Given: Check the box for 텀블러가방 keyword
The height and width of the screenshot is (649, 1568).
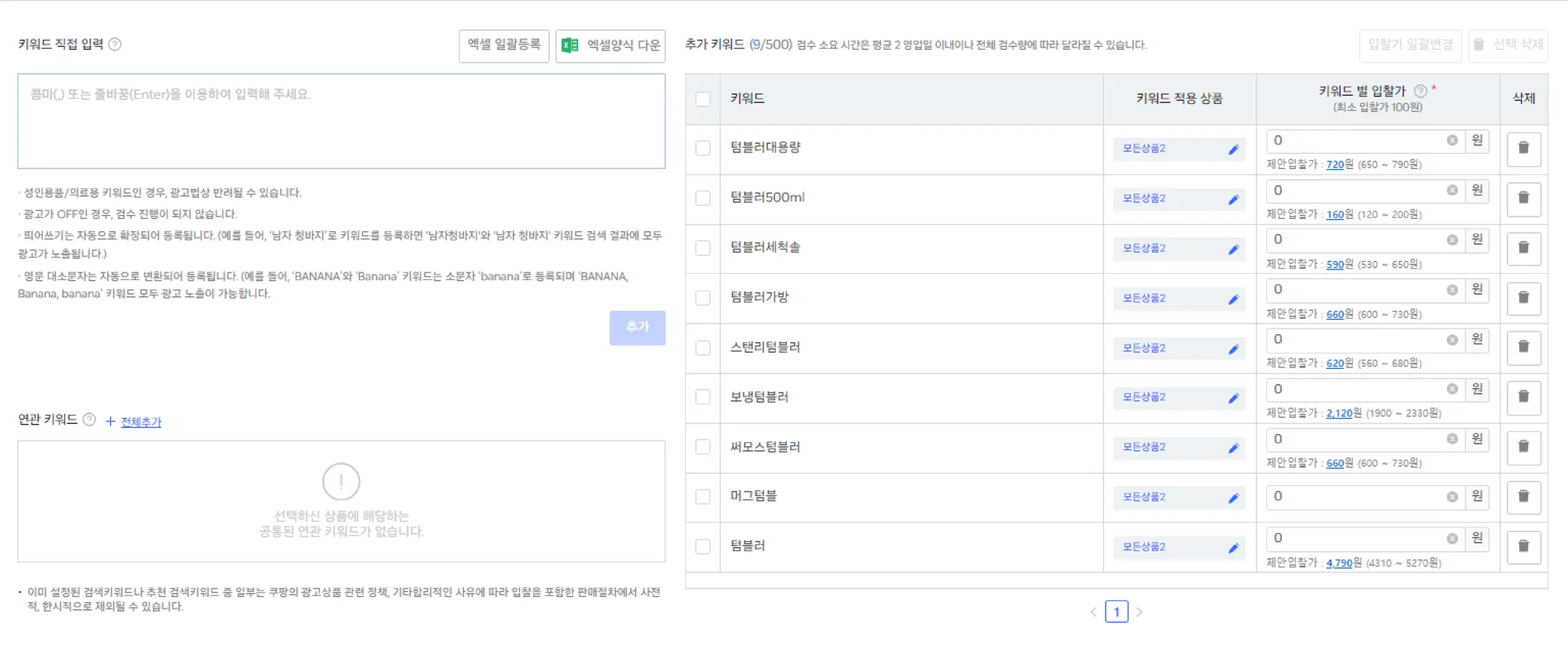Looking at the screenshot, I should click(x=703, y=298).
